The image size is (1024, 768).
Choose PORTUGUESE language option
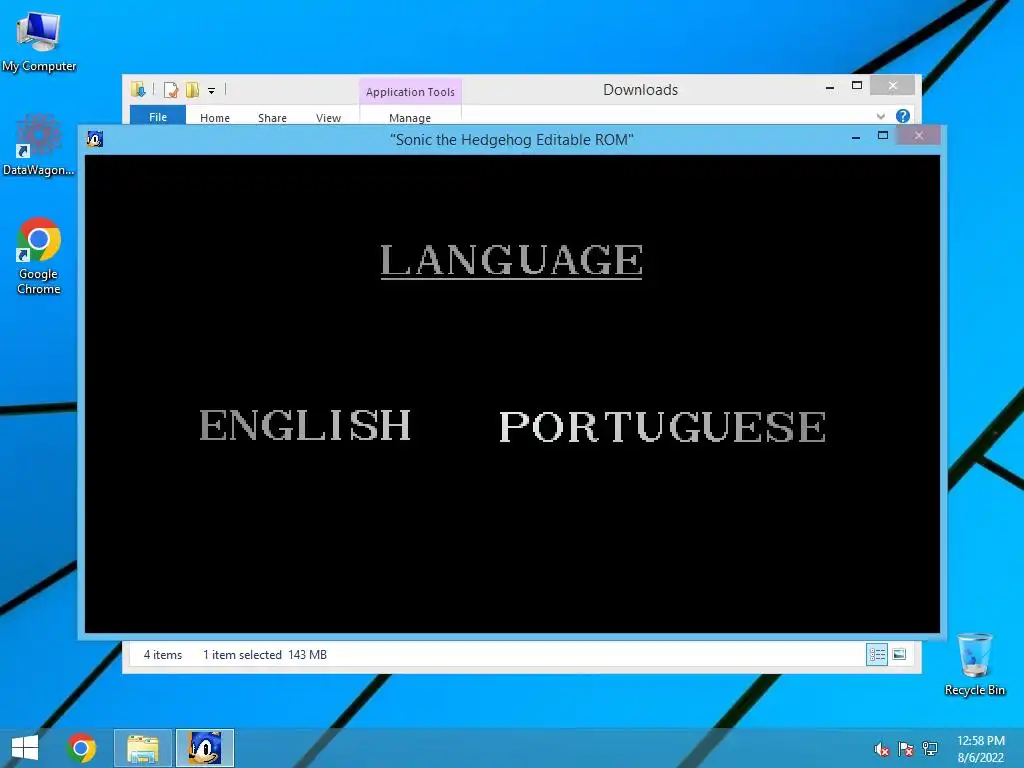tap(663, 426)
